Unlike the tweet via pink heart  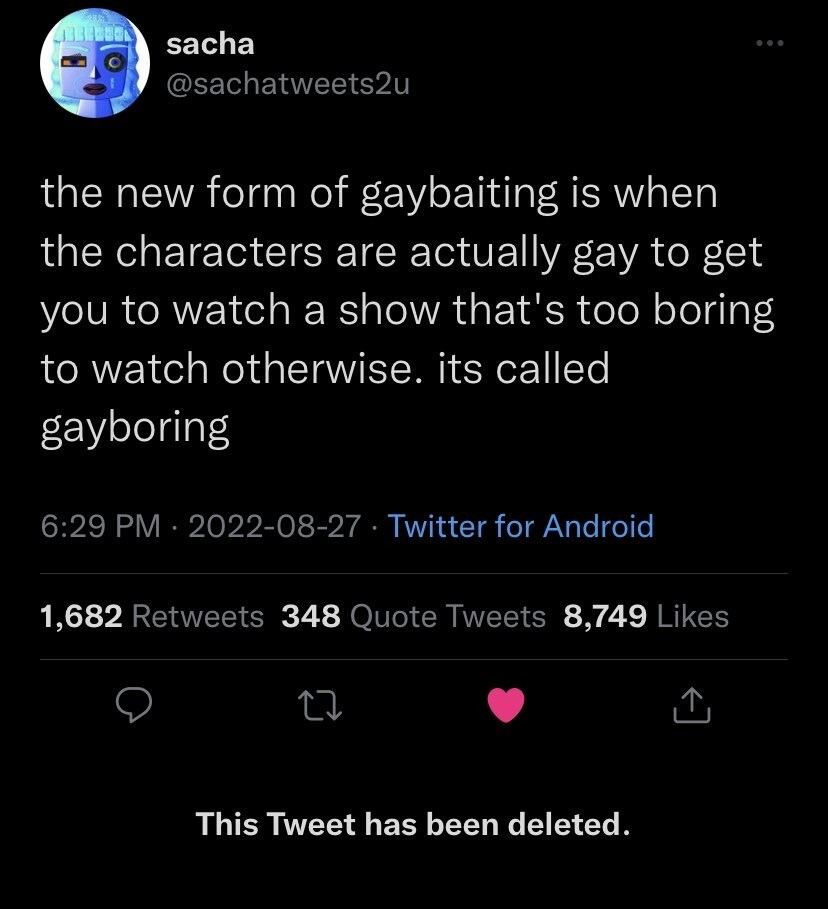click(504, 707)
